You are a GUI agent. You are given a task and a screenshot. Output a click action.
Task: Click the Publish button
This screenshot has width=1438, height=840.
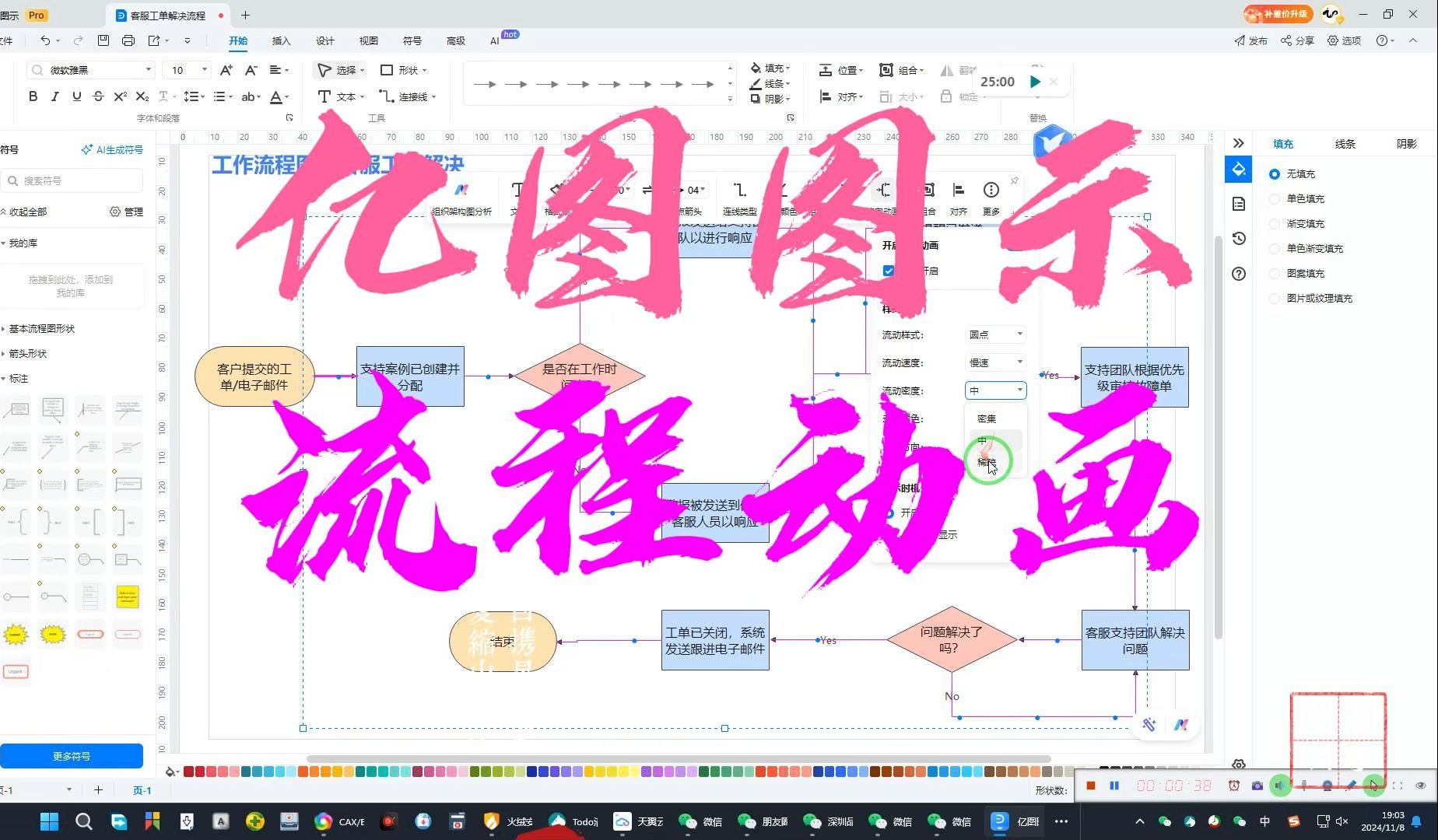tap(1250, 40)
